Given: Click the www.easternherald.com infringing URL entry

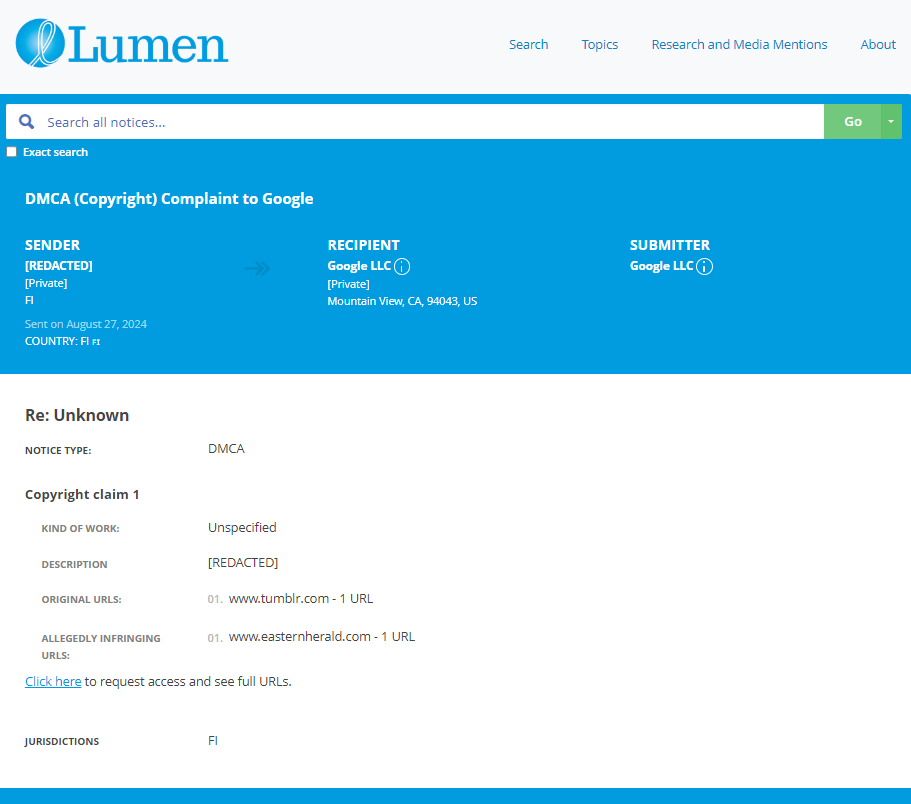Looking at the screenshot, I should click(x=321, y=636).
